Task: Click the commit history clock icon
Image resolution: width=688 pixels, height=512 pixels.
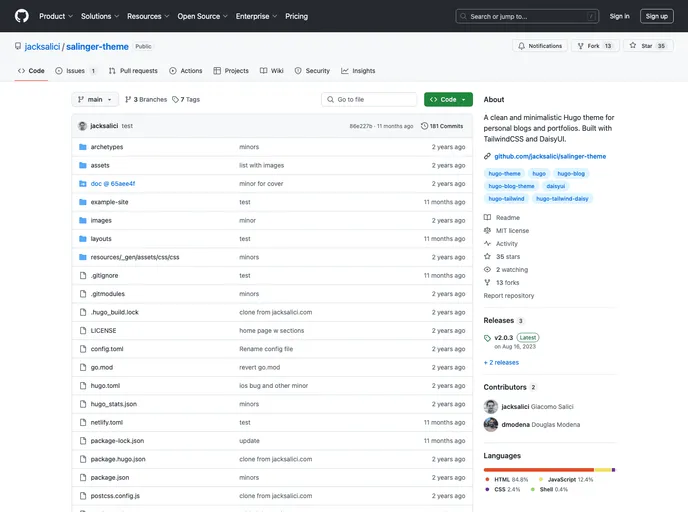Action: pos(424,126)
